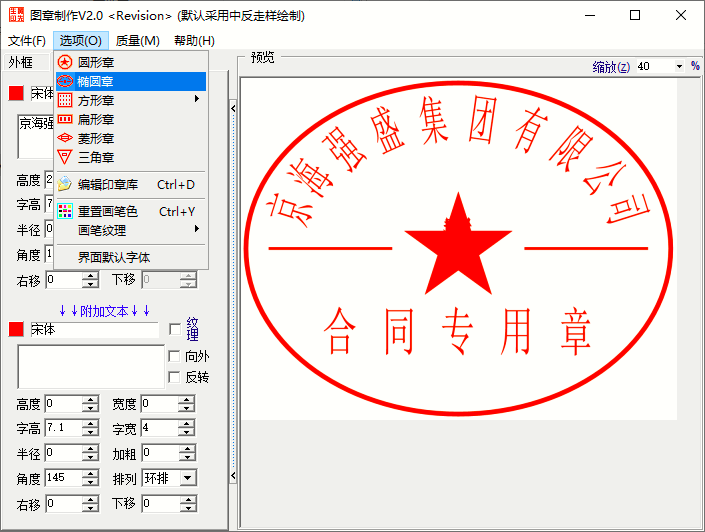
Task: Click the 宽度 field showing 0
Action: click(x=160, y=404)
